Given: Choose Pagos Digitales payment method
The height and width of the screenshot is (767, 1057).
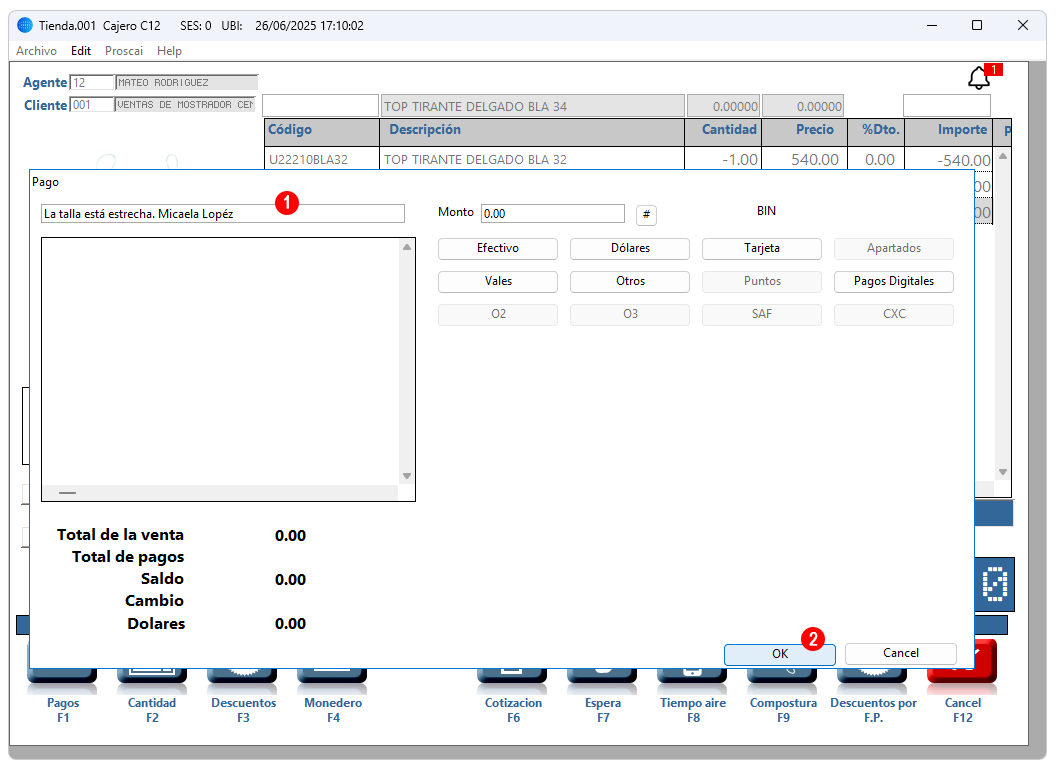Looking at the screenshot, I should point(894,281).
